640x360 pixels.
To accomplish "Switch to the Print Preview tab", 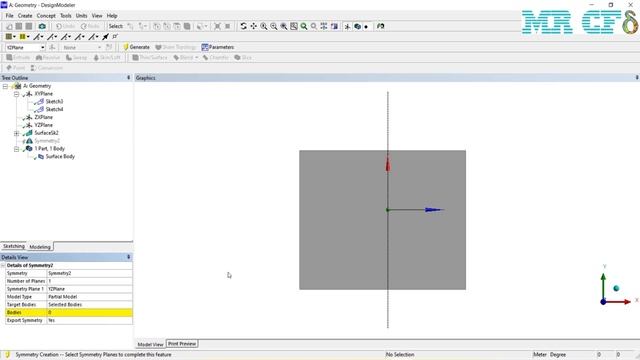I will click(x=182, y=344).
